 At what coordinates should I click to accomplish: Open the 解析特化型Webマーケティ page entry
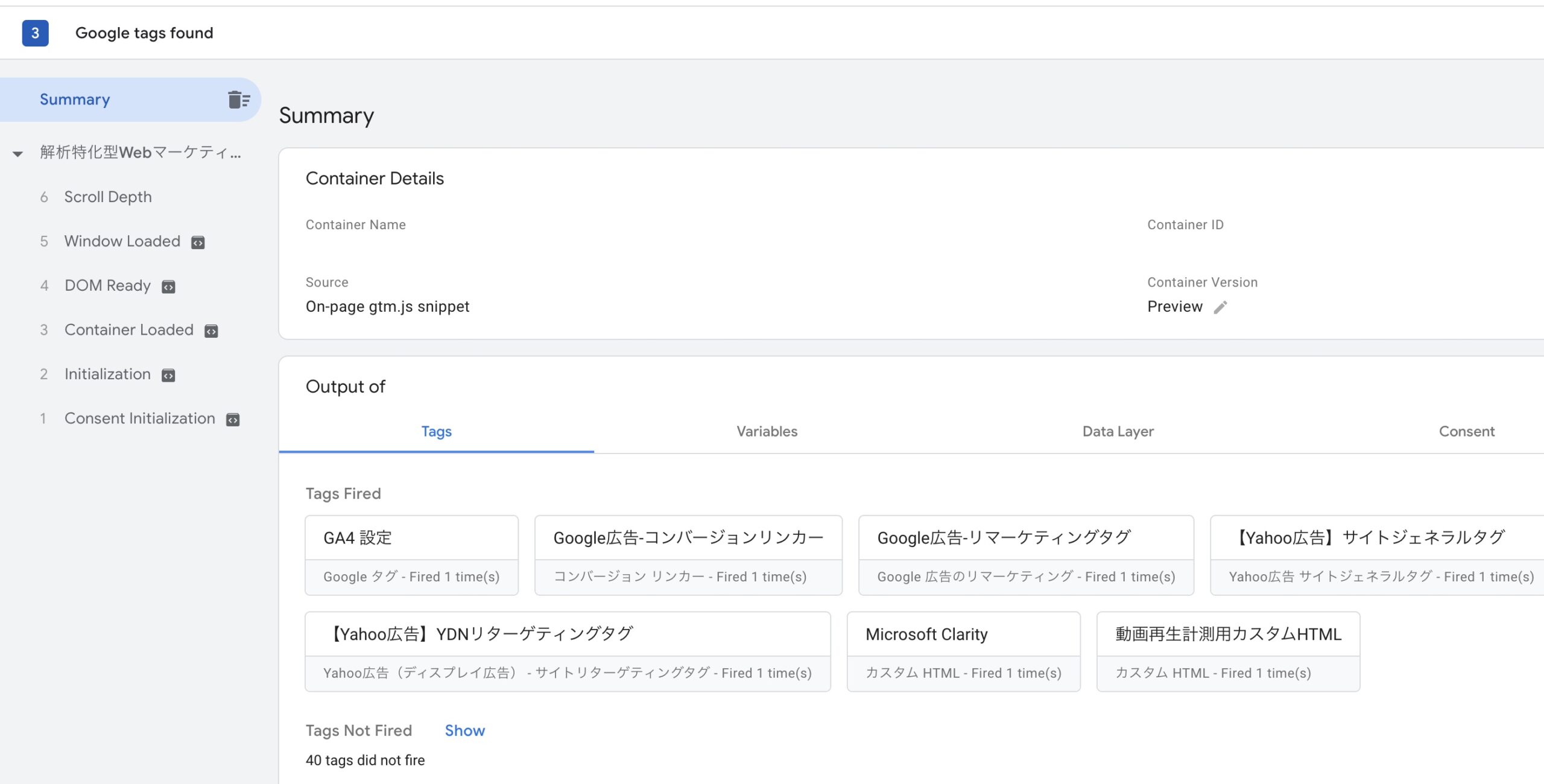pyautogui.click(x=141, y=153)
